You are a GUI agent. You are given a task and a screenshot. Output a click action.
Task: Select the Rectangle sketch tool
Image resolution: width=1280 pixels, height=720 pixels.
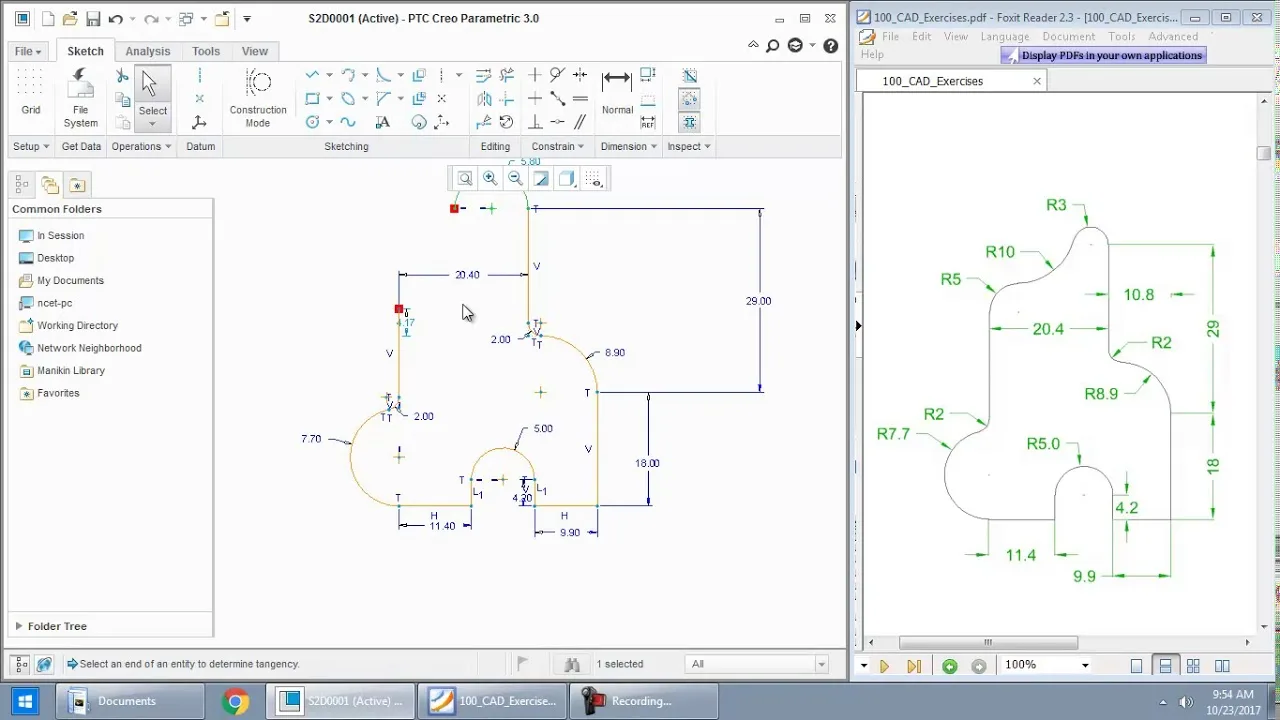click(312, 99)
